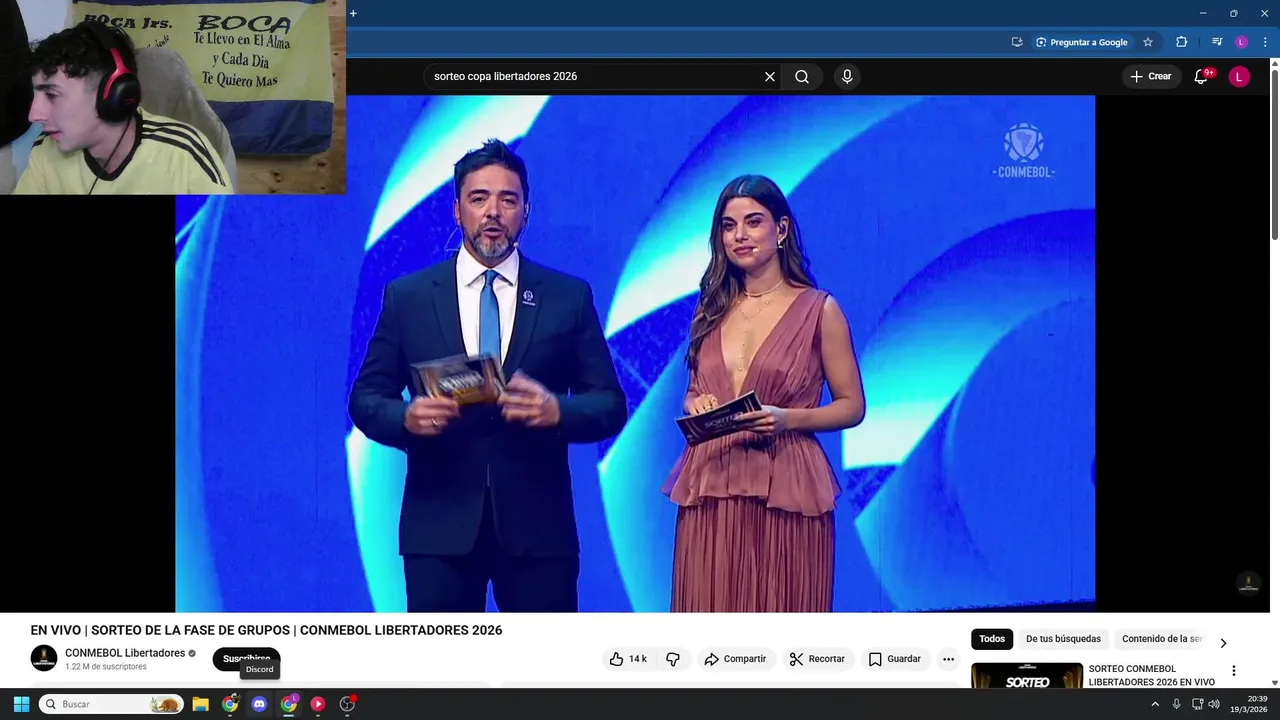The height and width of the screenshot is (720, 1280).
Task: Start voice search with the microphone icon
Action: click(847, 76)
